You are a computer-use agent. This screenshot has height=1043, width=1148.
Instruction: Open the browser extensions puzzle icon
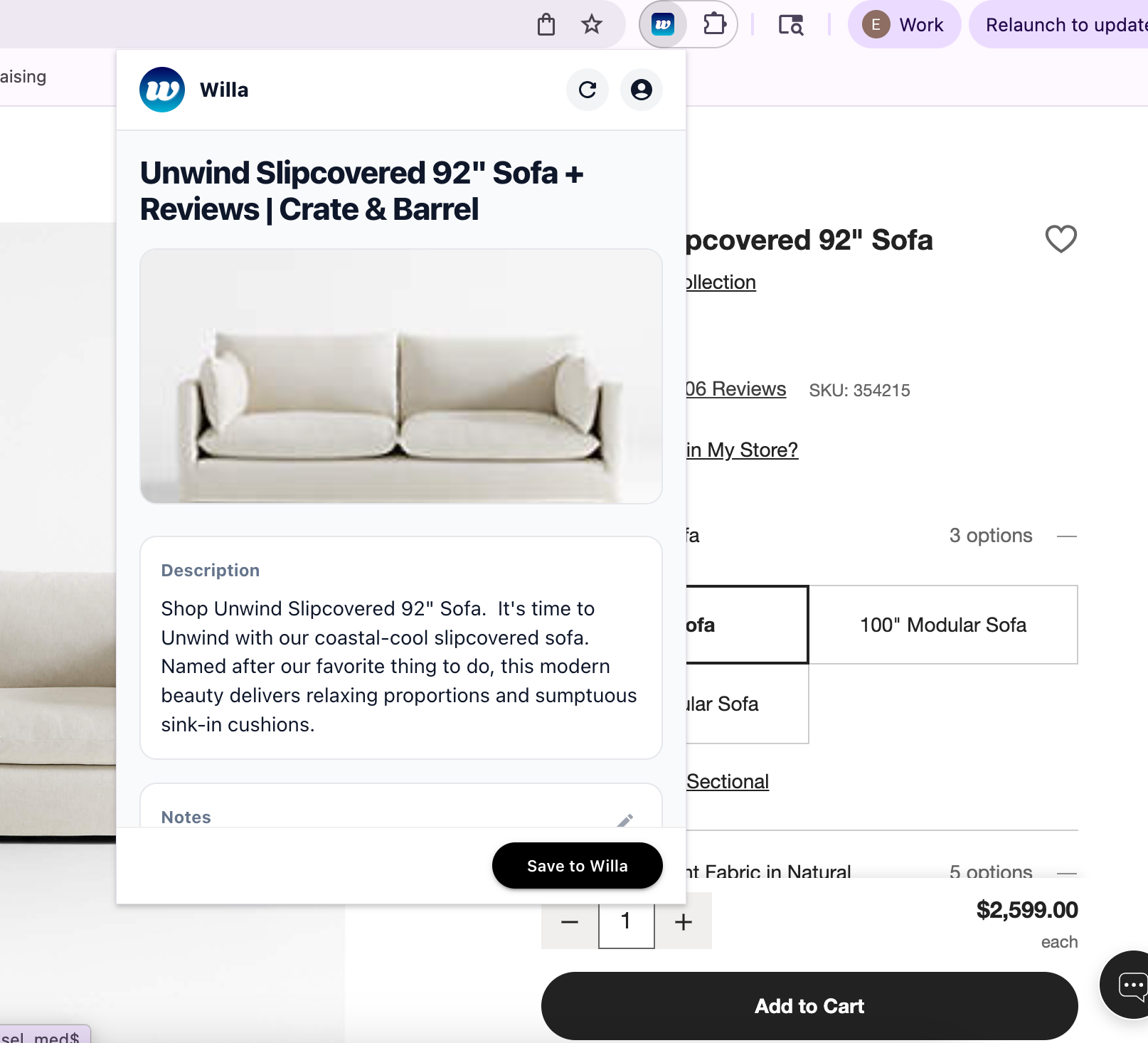(x=714, y=25)
